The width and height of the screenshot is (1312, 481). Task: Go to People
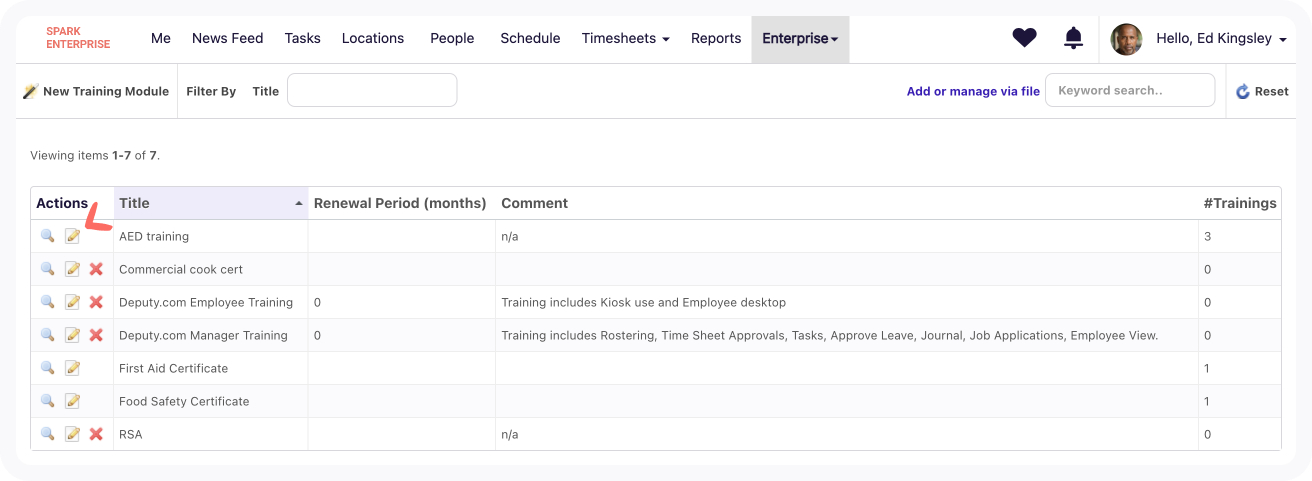452,38
